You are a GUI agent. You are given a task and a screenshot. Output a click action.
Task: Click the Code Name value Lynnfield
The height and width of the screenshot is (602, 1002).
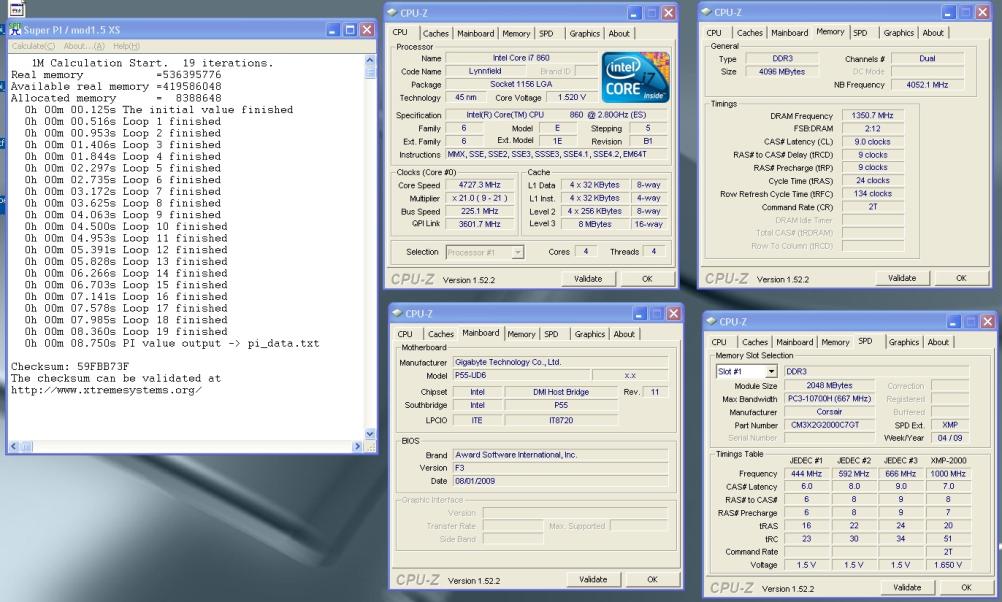click(485, 71)
